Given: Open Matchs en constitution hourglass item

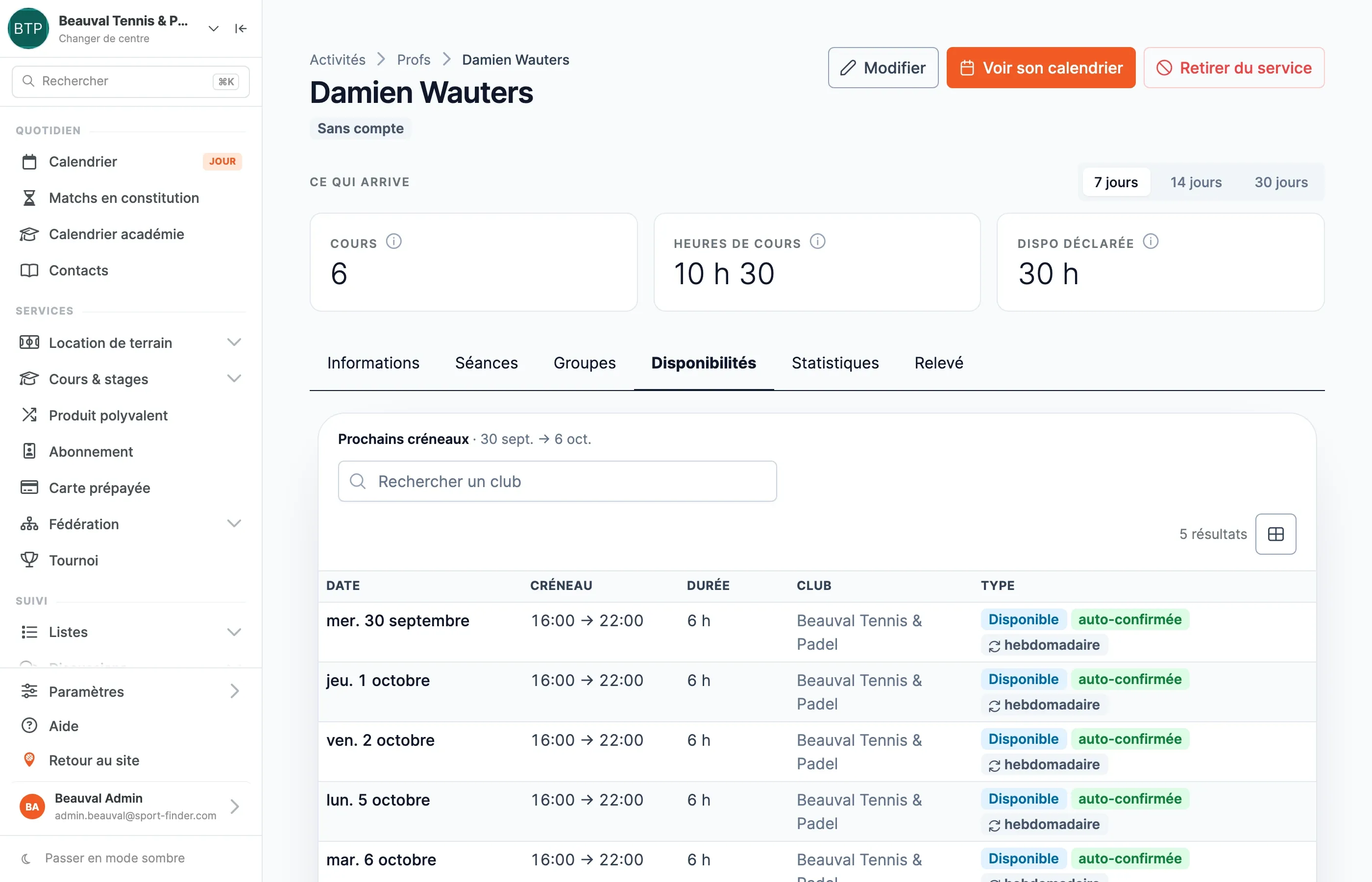Looking at the screenshot, I should [x=130, y=197].
